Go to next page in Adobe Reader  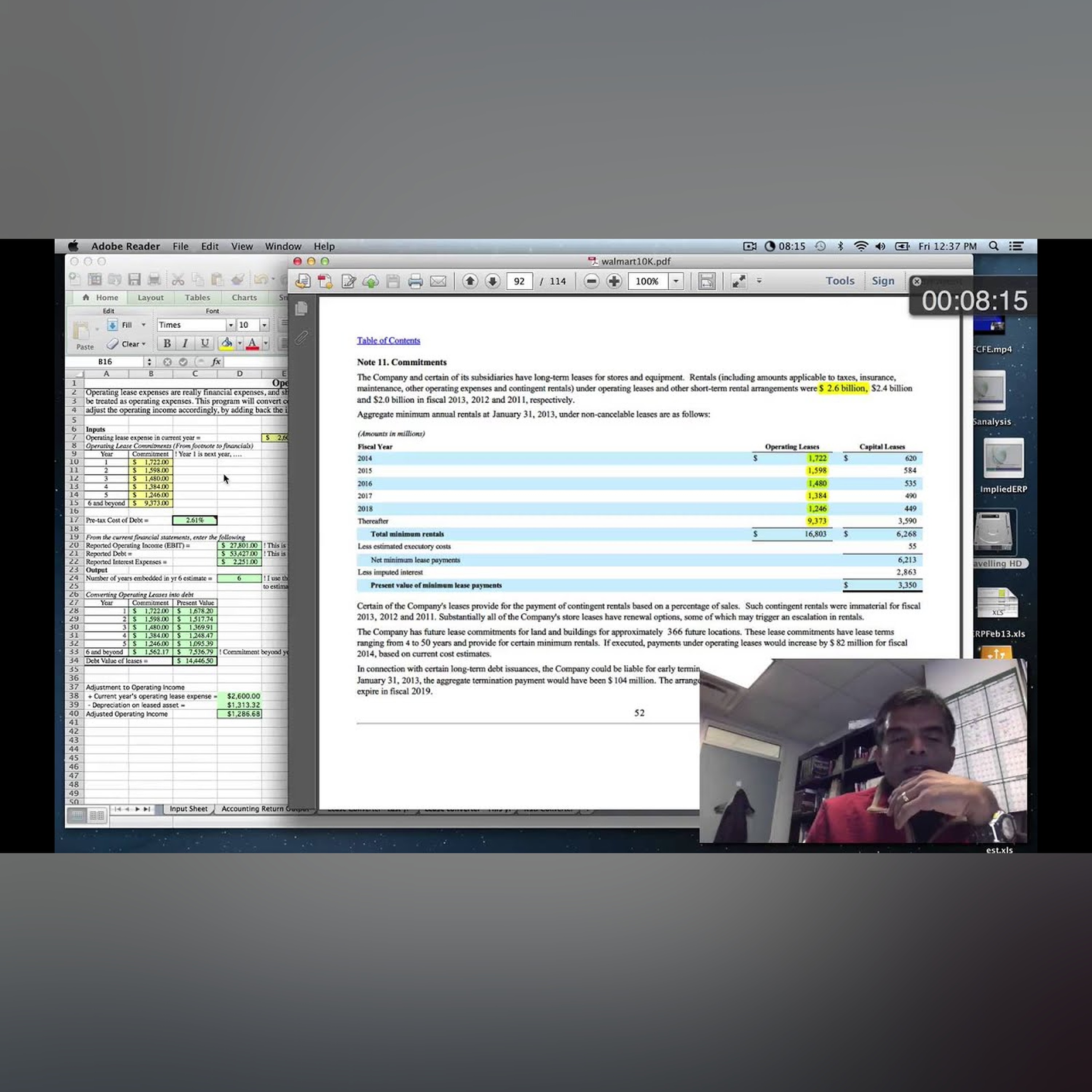(492, 281)
